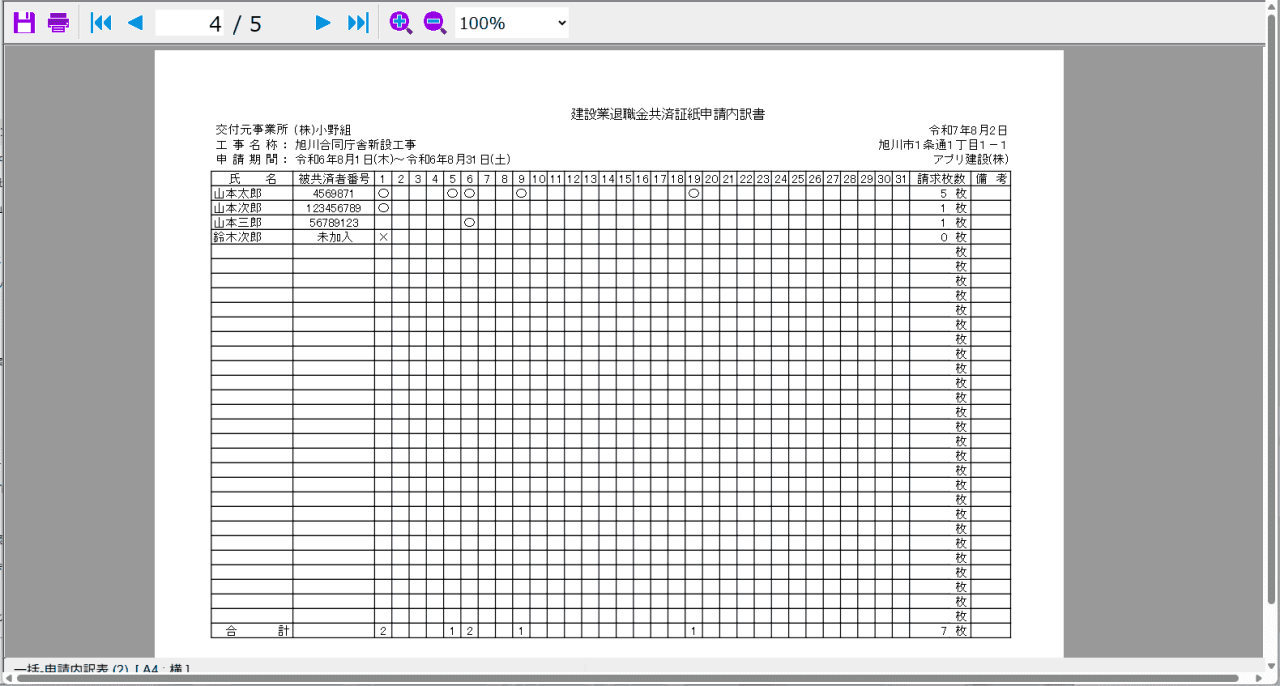This screenshot has width=1280, height=686.
Task: Click the 被共済者番号 column header
Action: click(x=334, y=179)
